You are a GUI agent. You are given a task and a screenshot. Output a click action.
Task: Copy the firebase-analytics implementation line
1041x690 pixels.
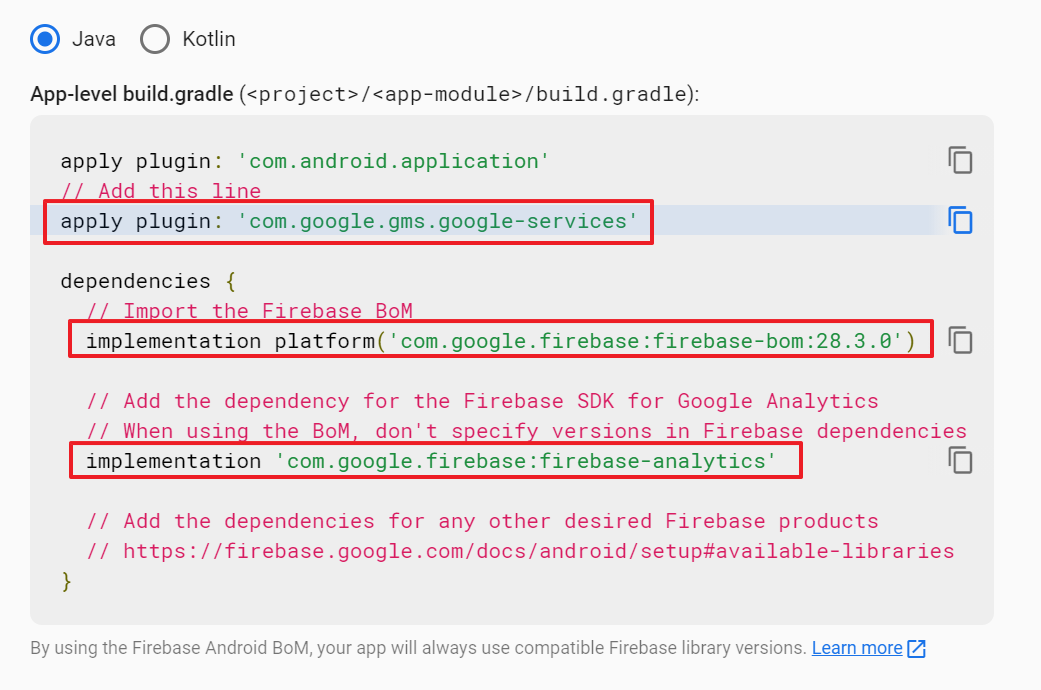(x=960, y=461)
